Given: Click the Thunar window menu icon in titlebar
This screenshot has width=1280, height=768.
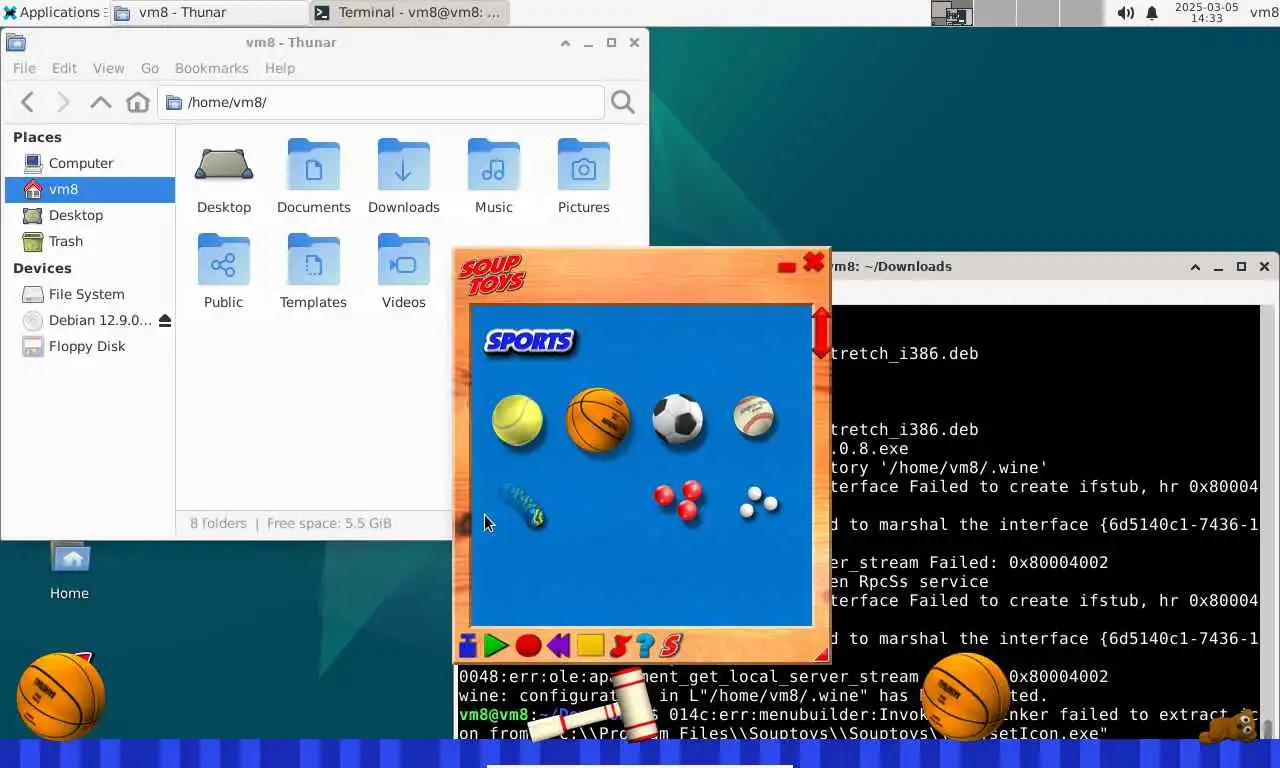Looking at the screenshot, I should pos(16,43).
